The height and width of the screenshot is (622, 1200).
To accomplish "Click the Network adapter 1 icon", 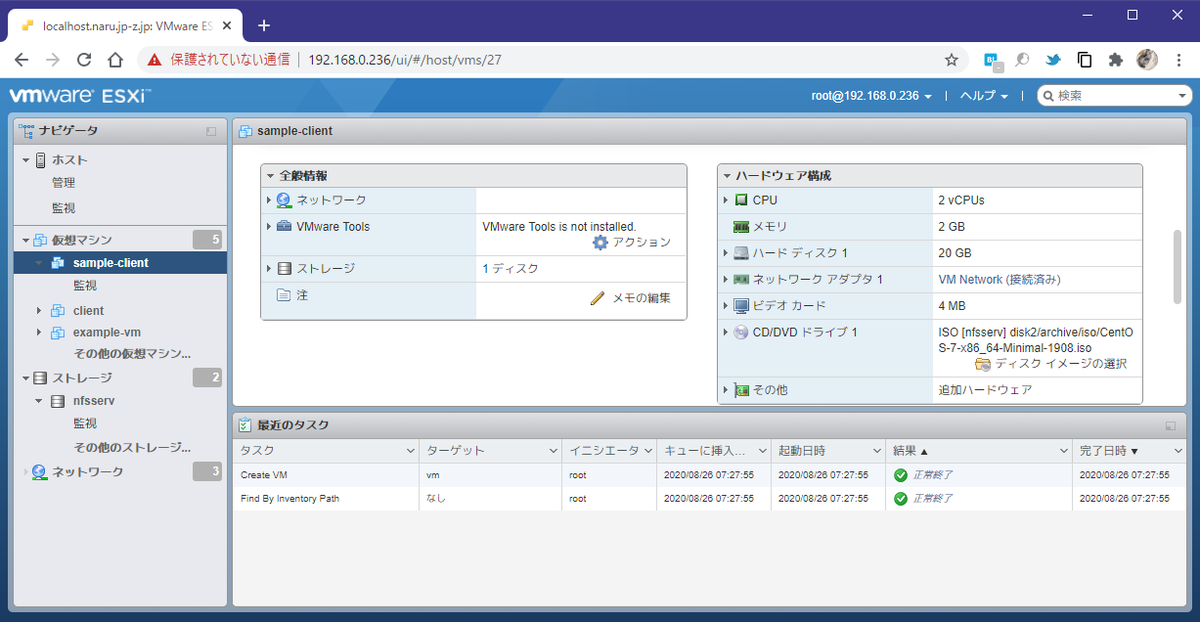I will (x=741, y=279).
